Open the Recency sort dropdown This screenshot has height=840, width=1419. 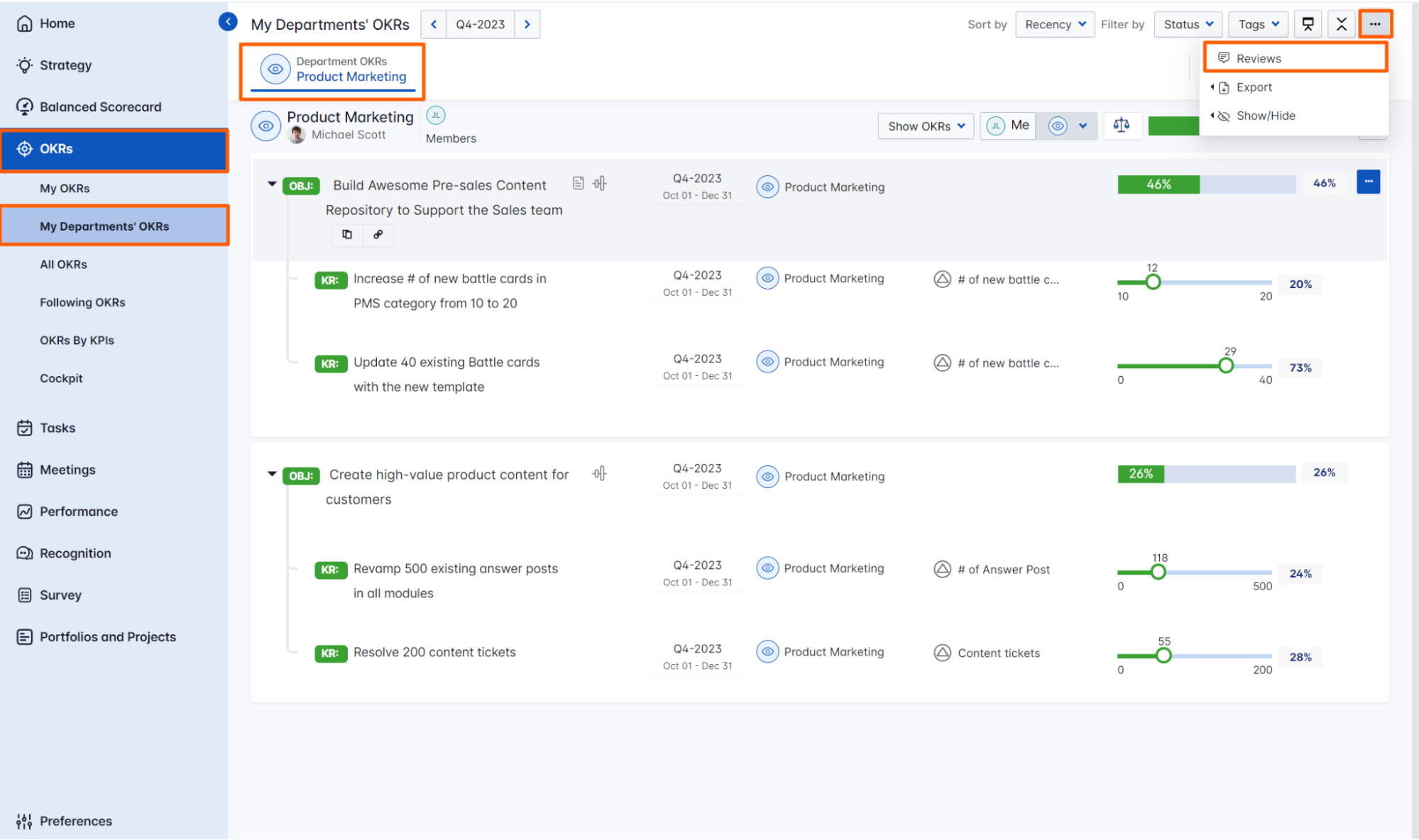coord(1055,24)
